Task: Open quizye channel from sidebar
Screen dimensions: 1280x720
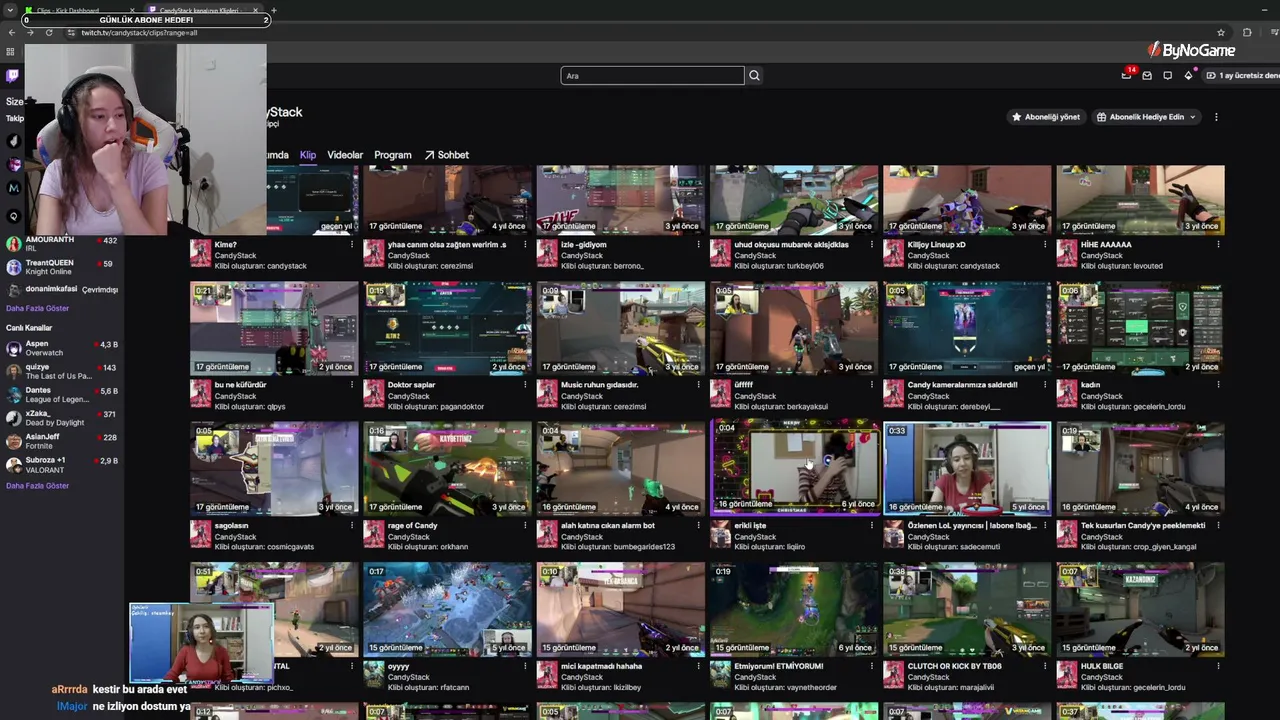Action: (62, 371)
